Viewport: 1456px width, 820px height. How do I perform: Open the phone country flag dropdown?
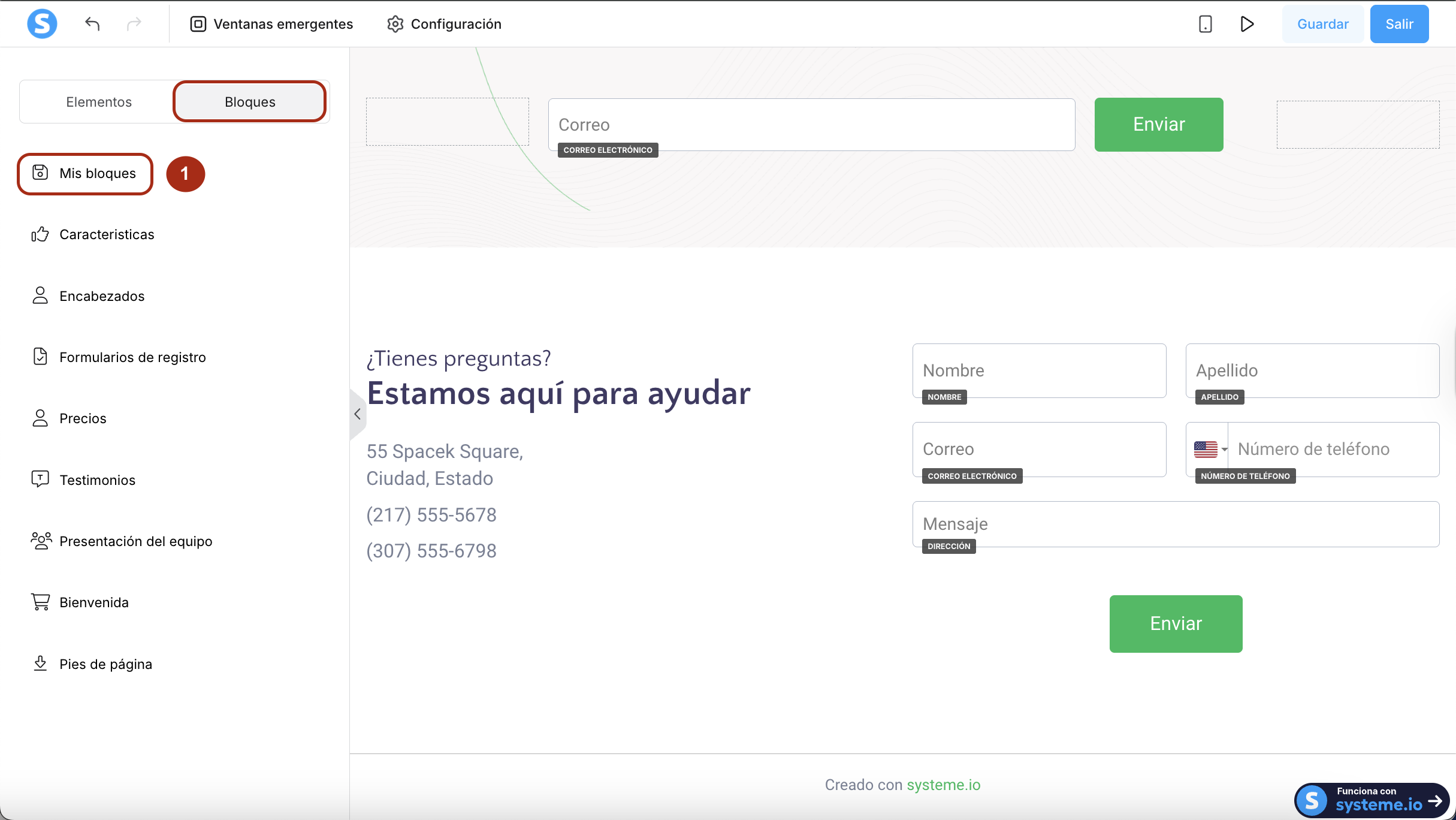coord(1210,449)
